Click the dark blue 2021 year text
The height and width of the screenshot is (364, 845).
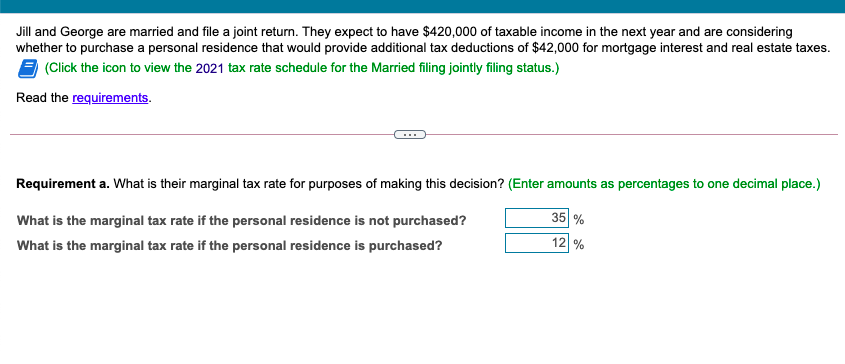[x=210, y=69]
